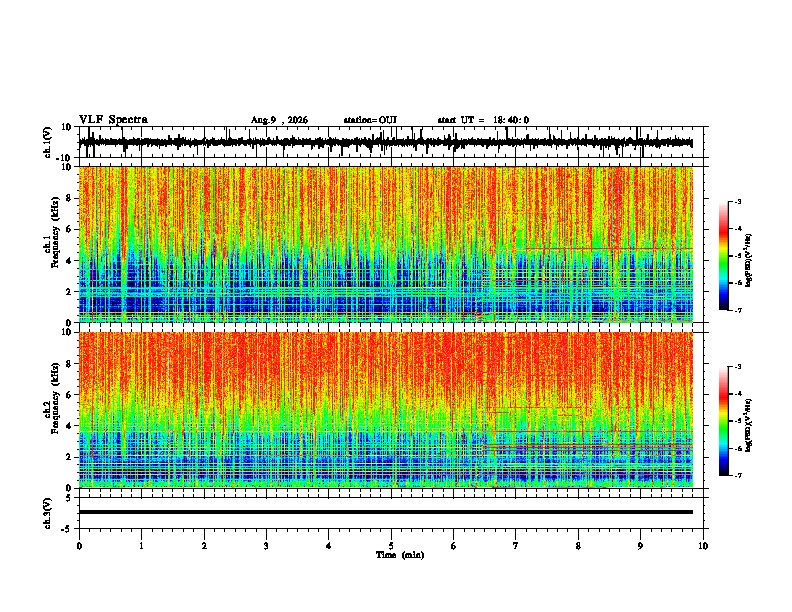Image resolution: width=792 pixels, height=612 pixels.
Task: Click the flat black ch.3 voltage trace
Action: click(x=386, y=512)
